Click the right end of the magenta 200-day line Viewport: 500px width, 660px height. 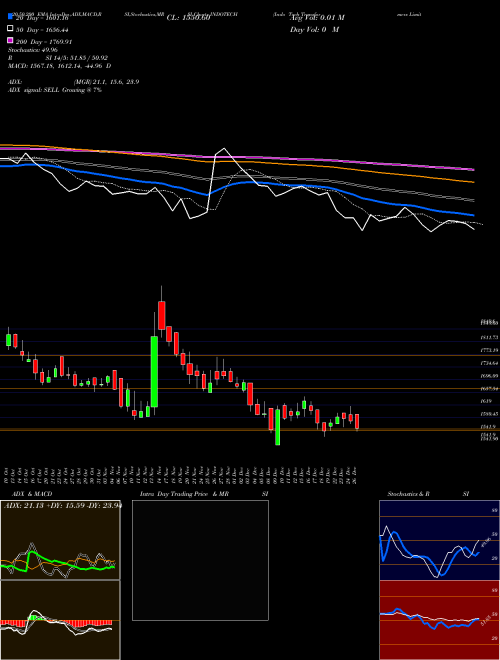[473, 169]
